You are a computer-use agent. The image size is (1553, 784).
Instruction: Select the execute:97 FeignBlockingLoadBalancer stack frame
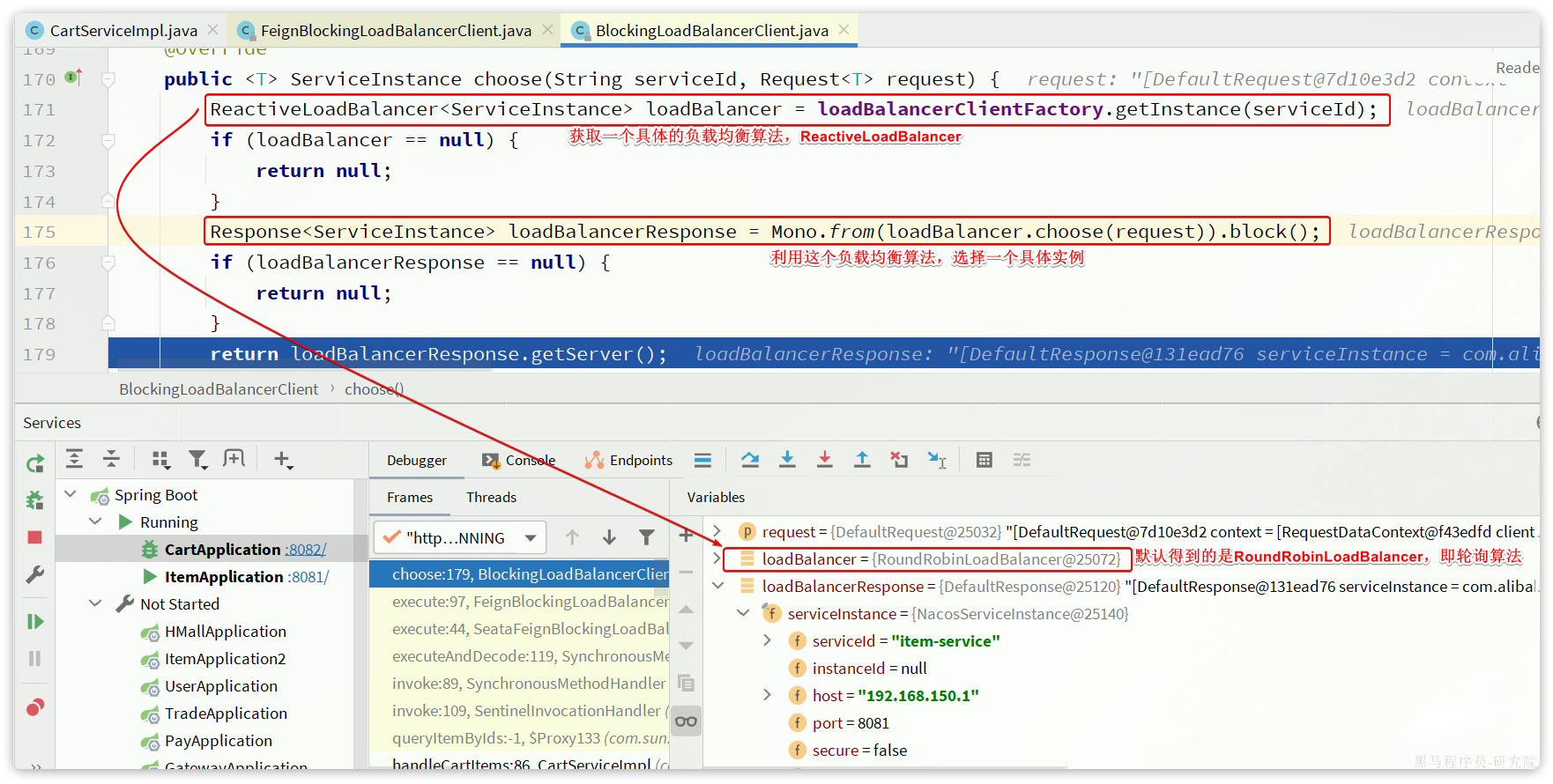click(x=529, y=602)
